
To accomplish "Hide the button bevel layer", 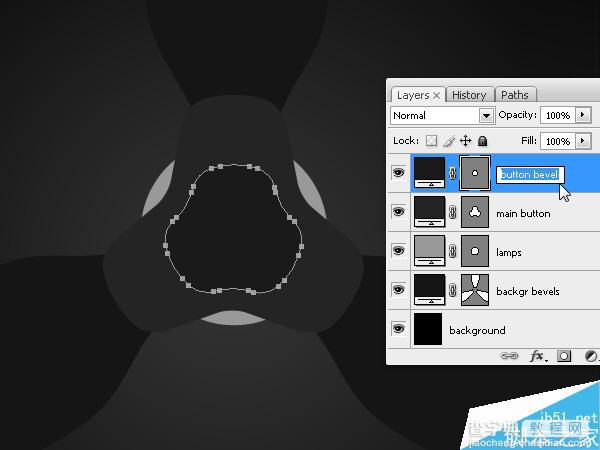I will [398, 173].
